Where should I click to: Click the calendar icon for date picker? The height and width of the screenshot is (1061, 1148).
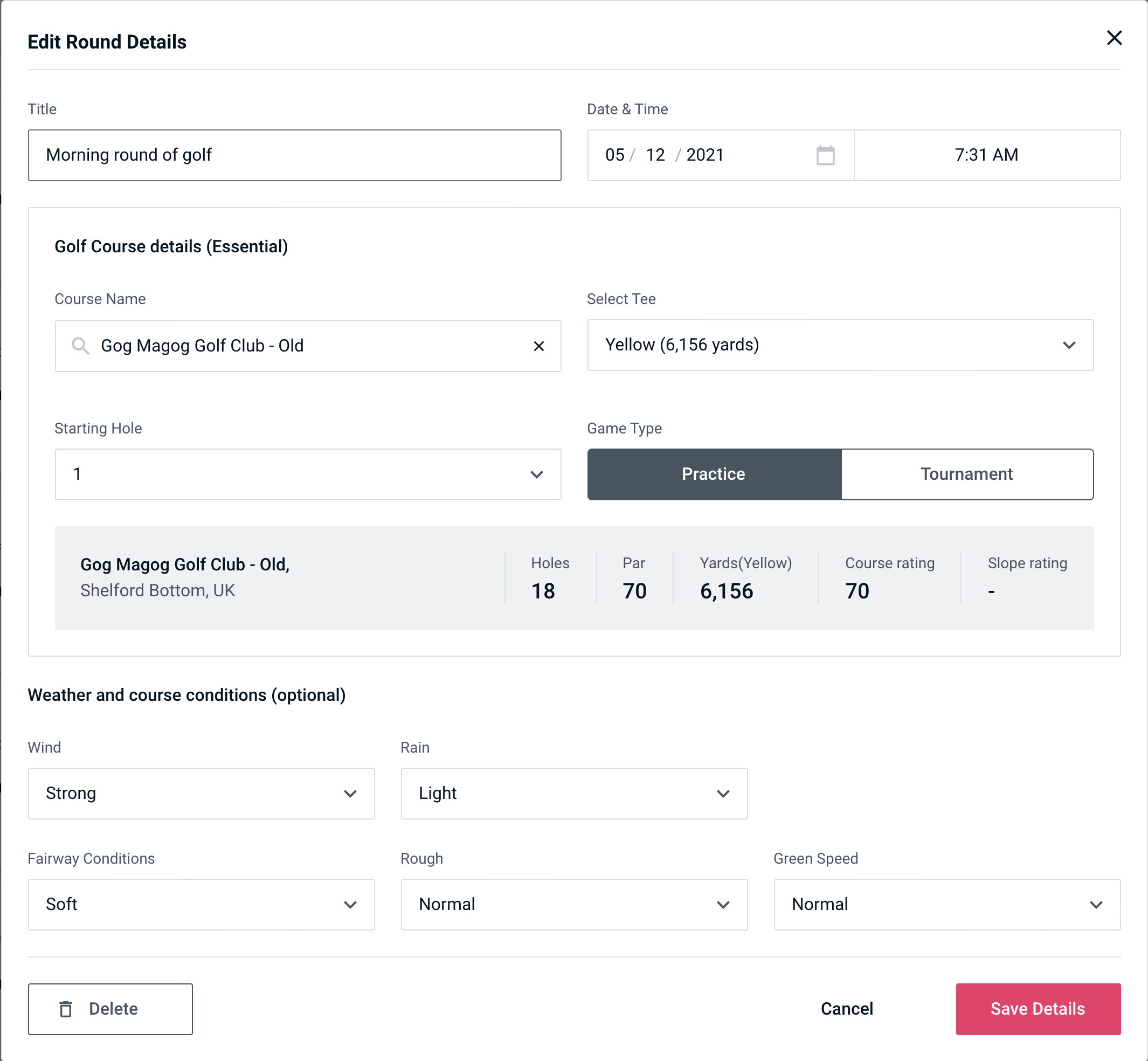tap(825, 155)
